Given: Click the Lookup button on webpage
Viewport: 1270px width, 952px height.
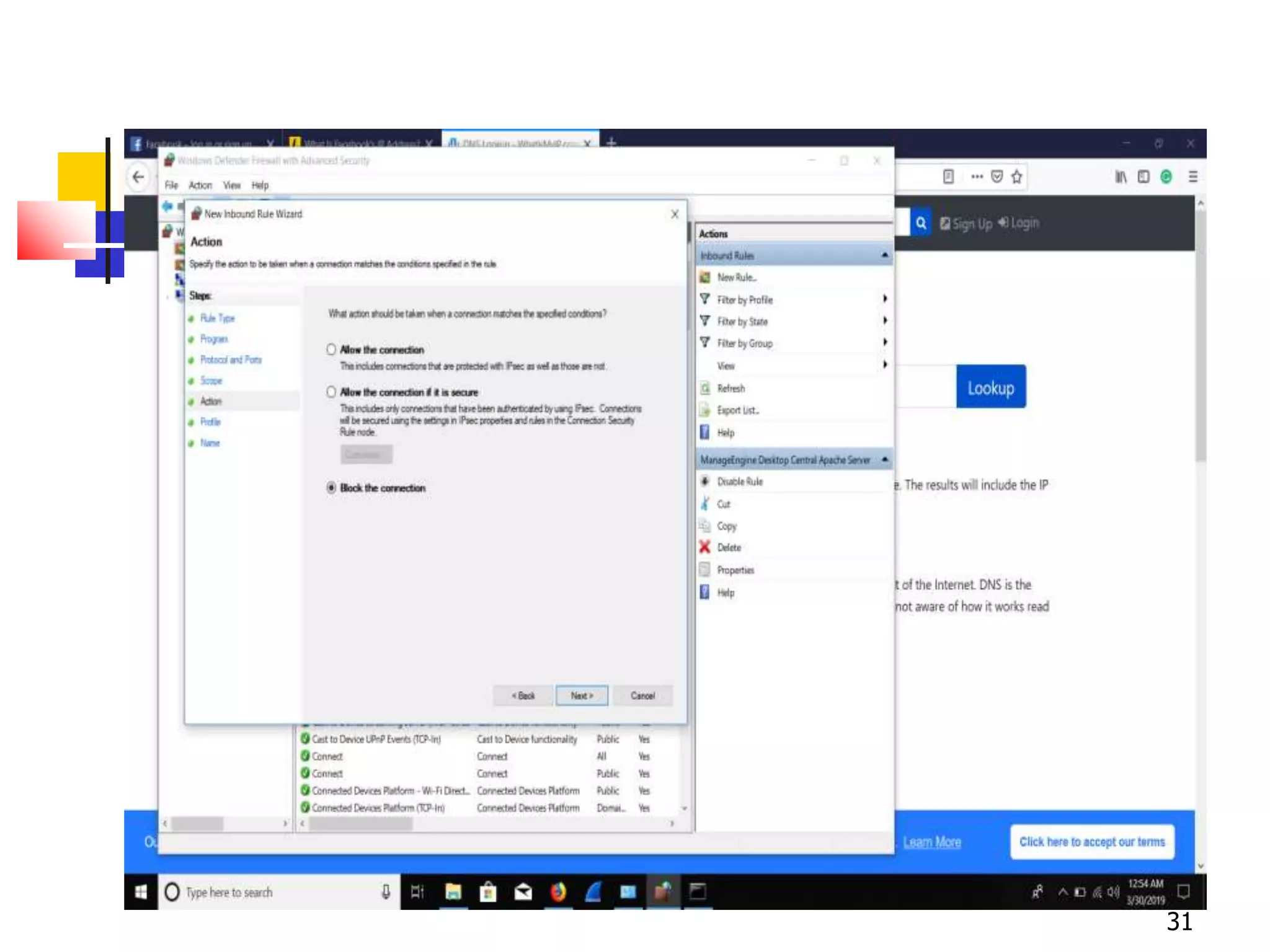Looking at the screenshot, I should (x=990, y=387).
